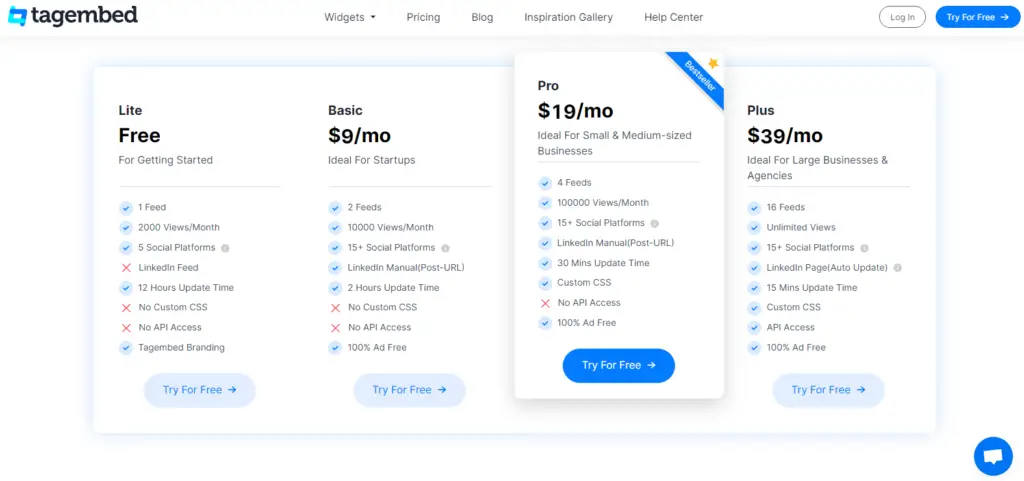1024x481 pixels.
Task: Click check icon beside 1 Feed
Action: pyautogui.click(x=126, y=208)
